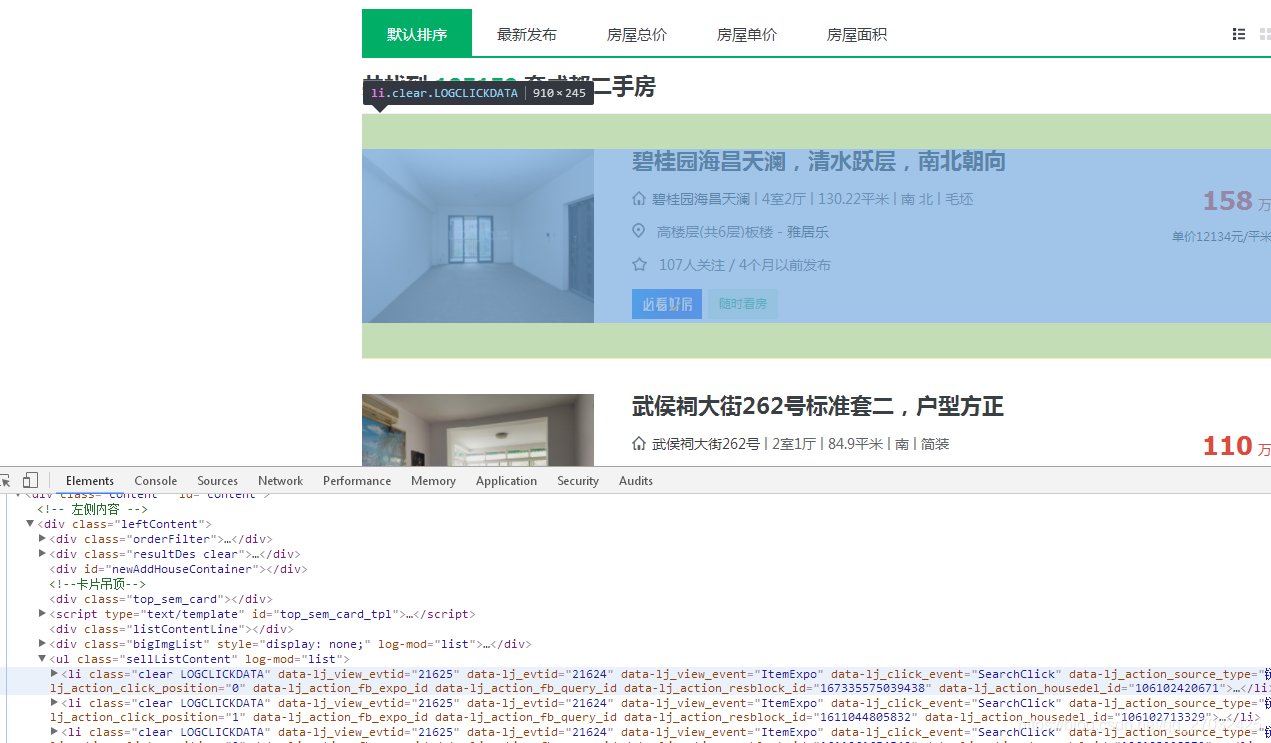Open photo thumbnail of 武侯祠大街262号 listing
The height and width of the screenshot is (743, 1271).
click(x=478, y=430)
